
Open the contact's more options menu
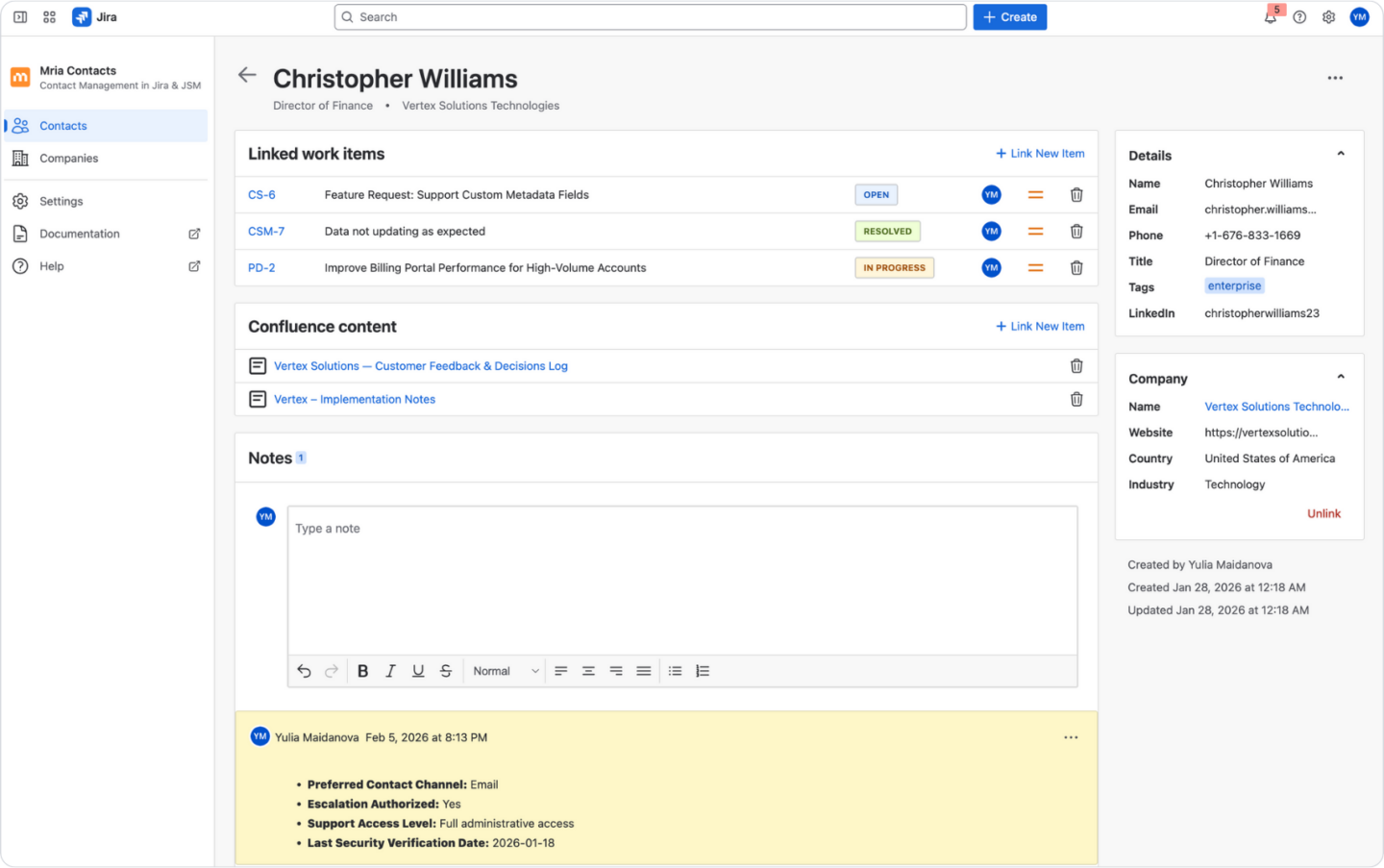click(x=1335, y=78)
